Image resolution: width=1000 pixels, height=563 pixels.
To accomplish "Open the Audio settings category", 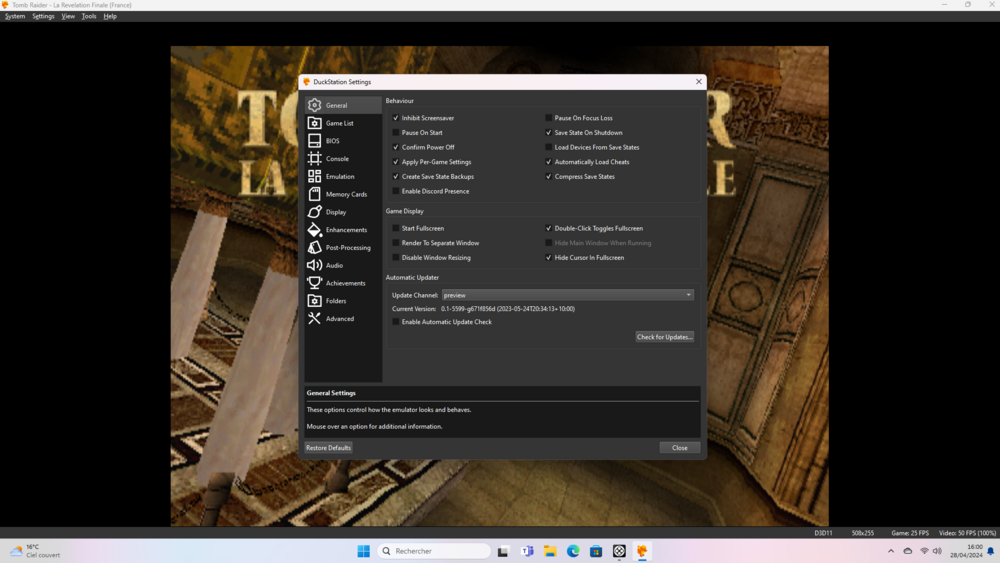I will [334, 265].
